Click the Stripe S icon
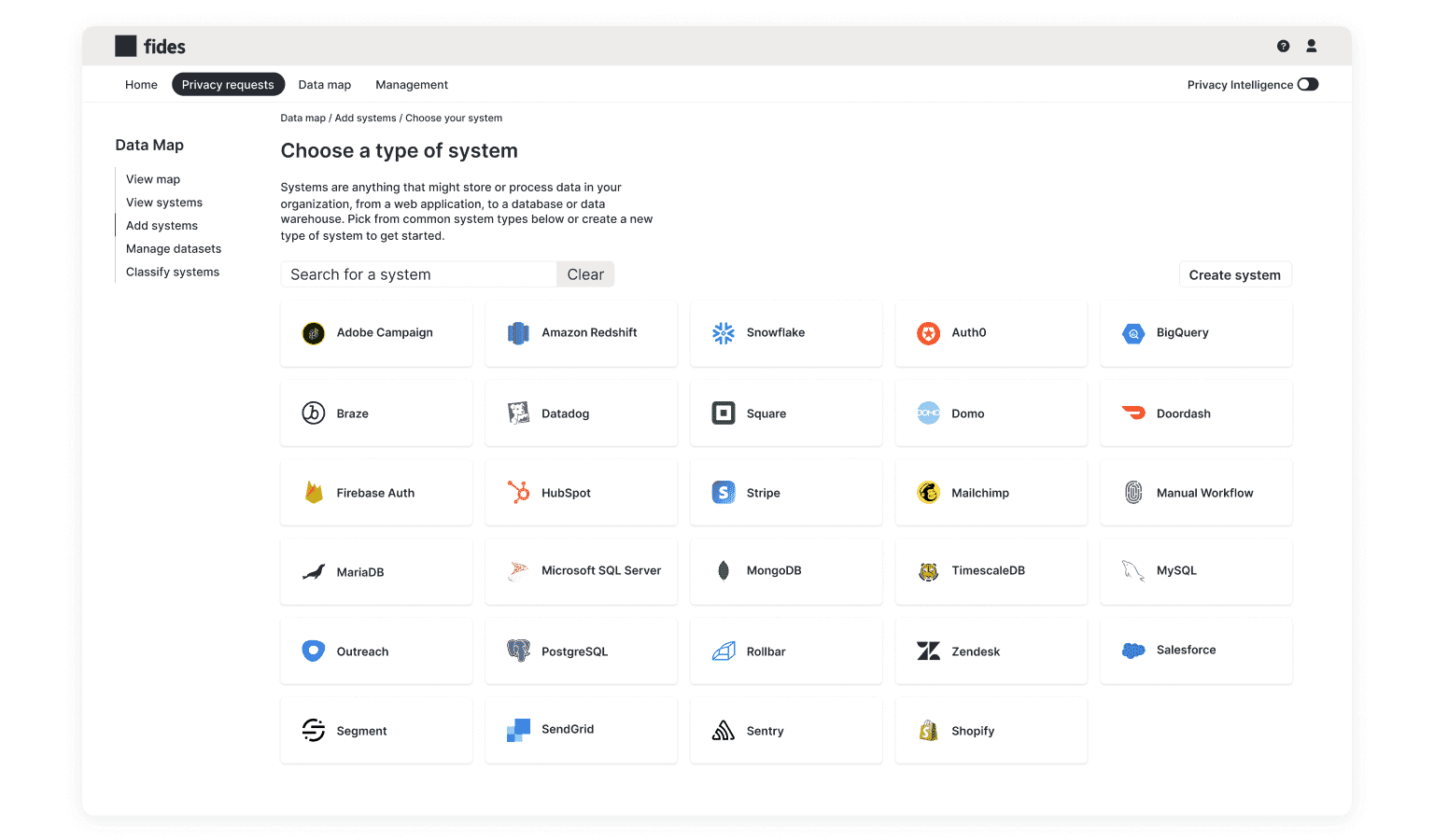 [724, 492]
